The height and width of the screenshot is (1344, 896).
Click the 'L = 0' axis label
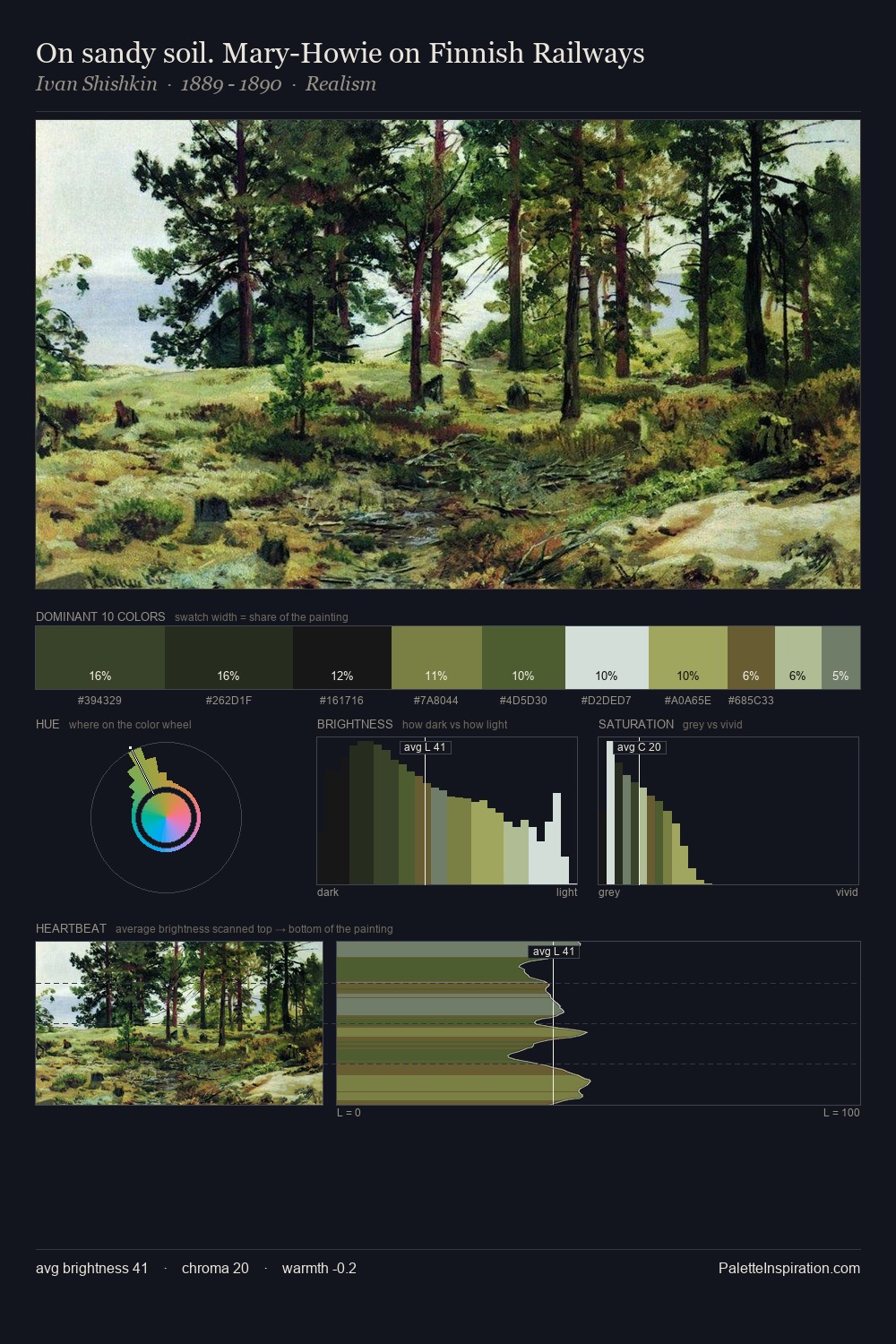point(349,1113)
